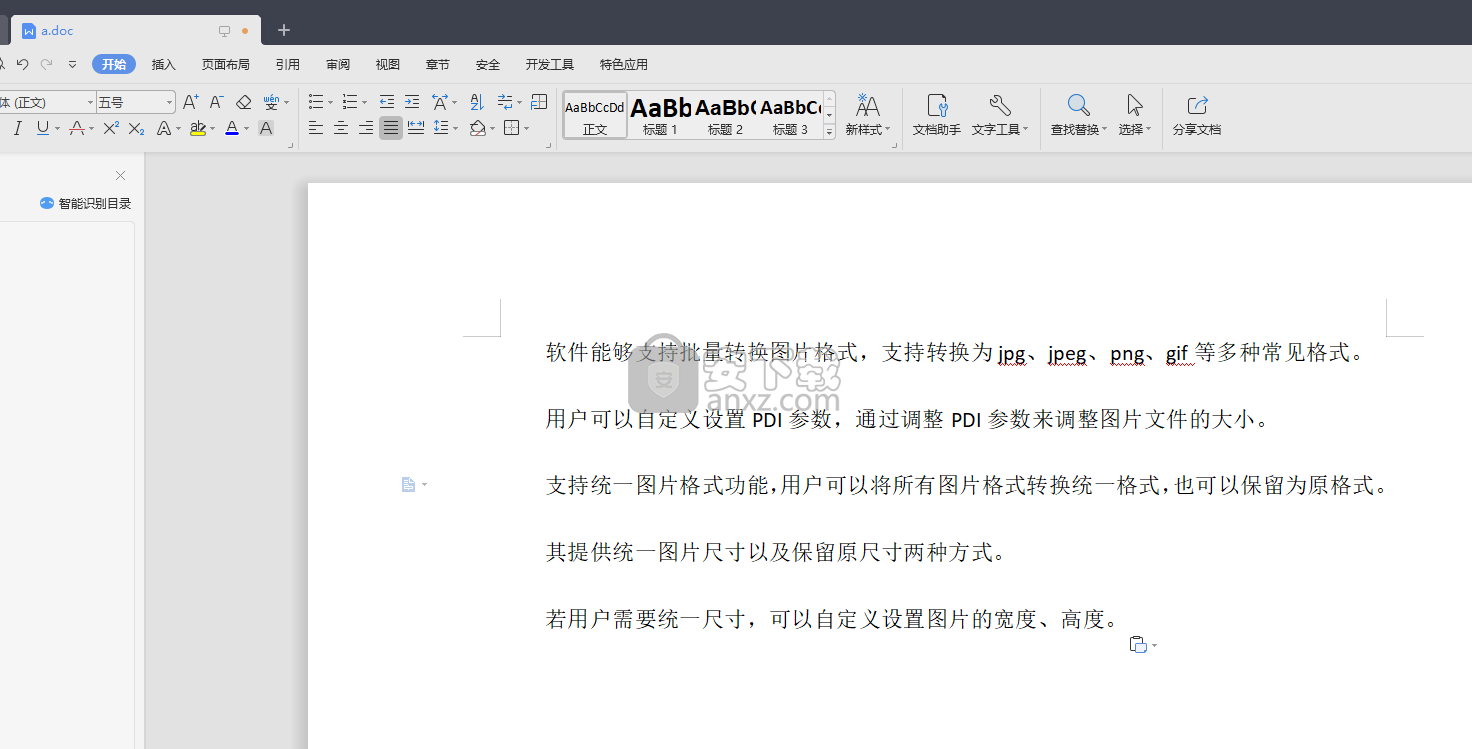Close the navigation pane with X
This screenshot has width=1472, height=749.
(121, 175)
